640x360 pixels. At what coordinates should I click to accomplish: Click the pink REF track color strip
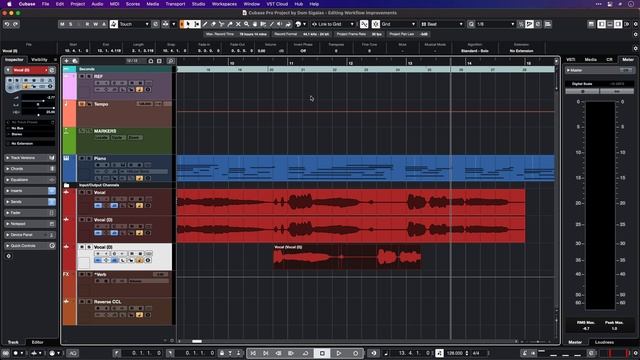click(69, 86)
